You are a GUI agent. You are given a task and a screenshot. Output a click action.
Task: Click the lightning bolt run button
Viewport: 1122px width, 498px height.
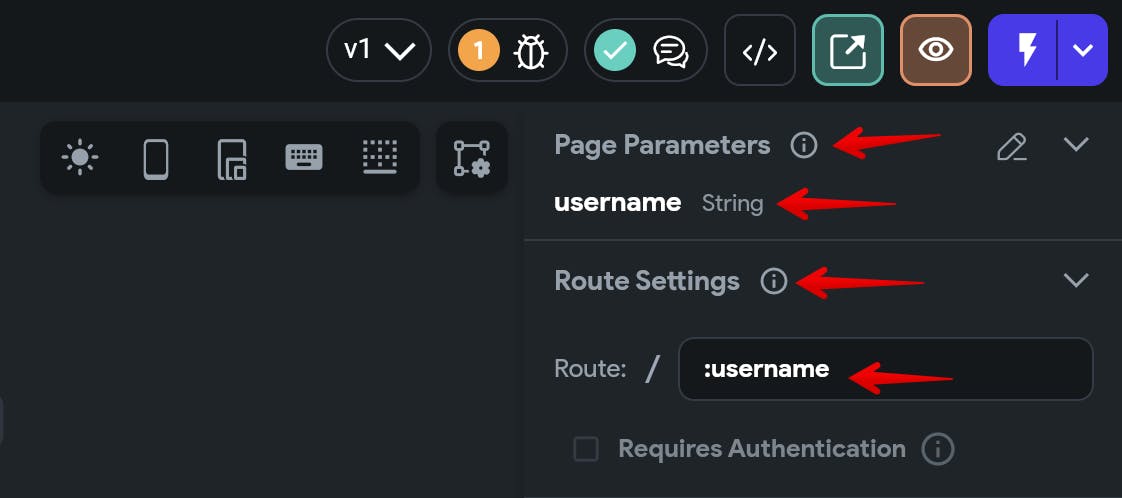[1023, 50]
